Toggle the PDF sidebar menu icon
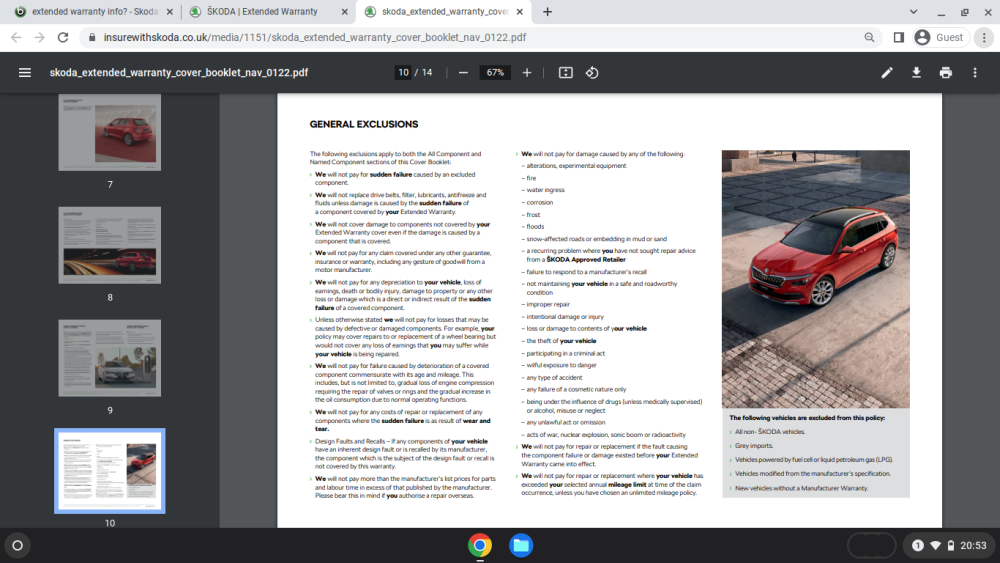 25,73
